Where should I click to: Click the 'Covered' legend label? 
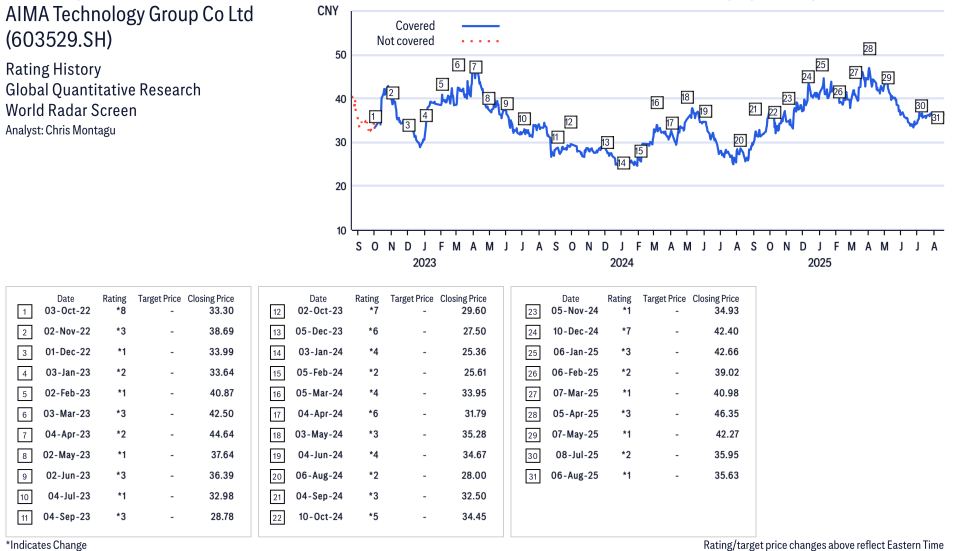[x=415, y=26]
